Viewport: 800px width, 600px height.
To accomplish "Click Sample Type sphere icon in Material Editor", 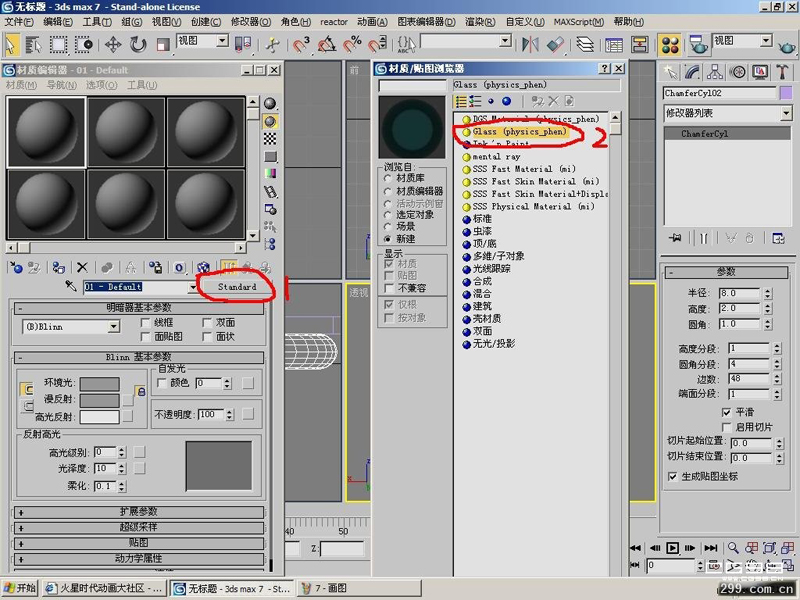I will point(270,104).
